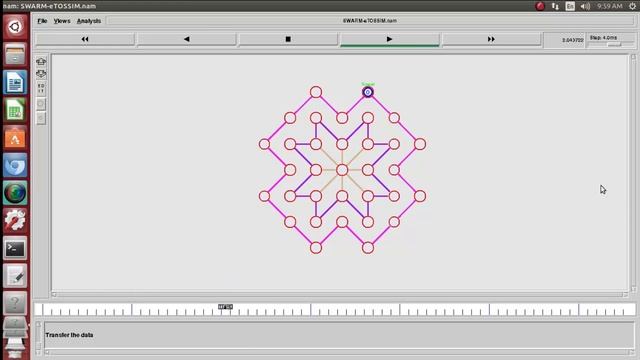Open the volume indicator menu
Image resolution: width=640 pixels, height=360 pixels.
[585, 6]
